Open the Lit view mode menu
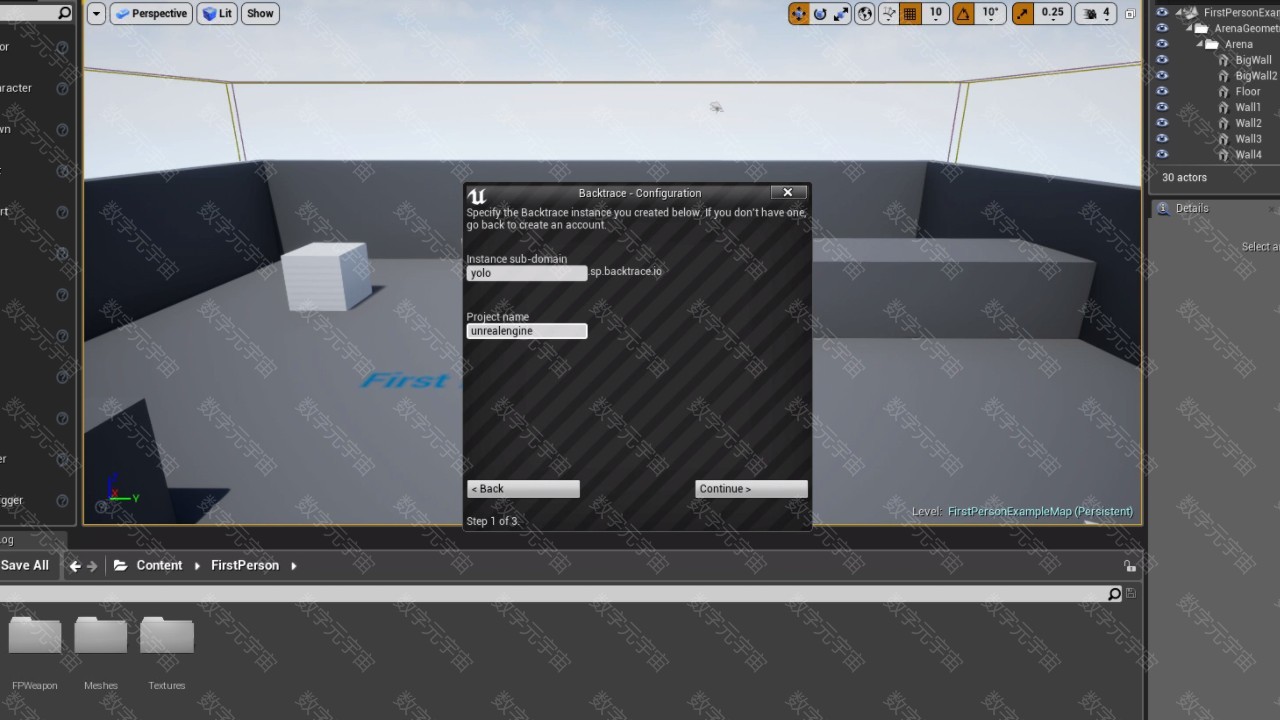 coord(217,13)
